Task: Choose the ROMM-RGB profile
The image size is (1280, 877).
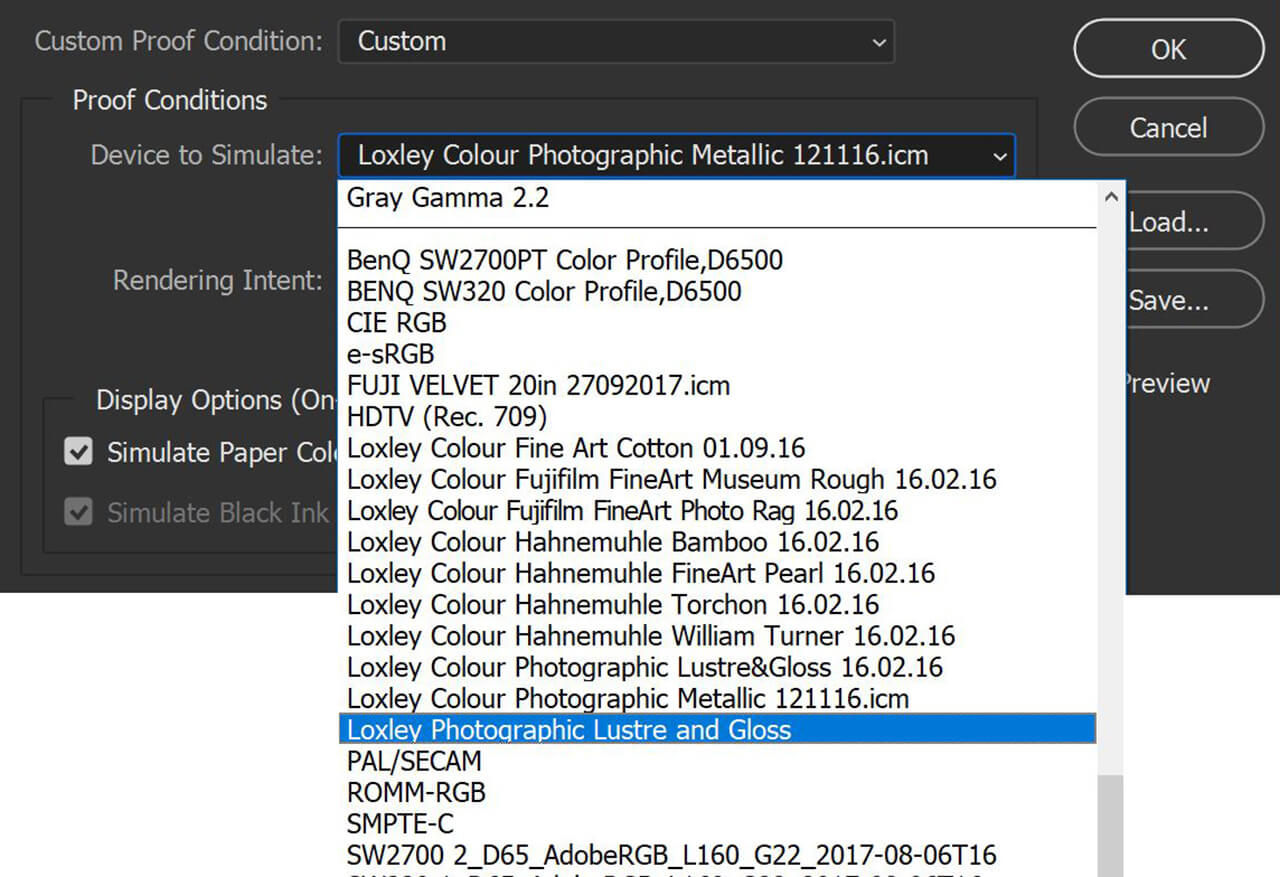Action: click(x=717, y=792)
